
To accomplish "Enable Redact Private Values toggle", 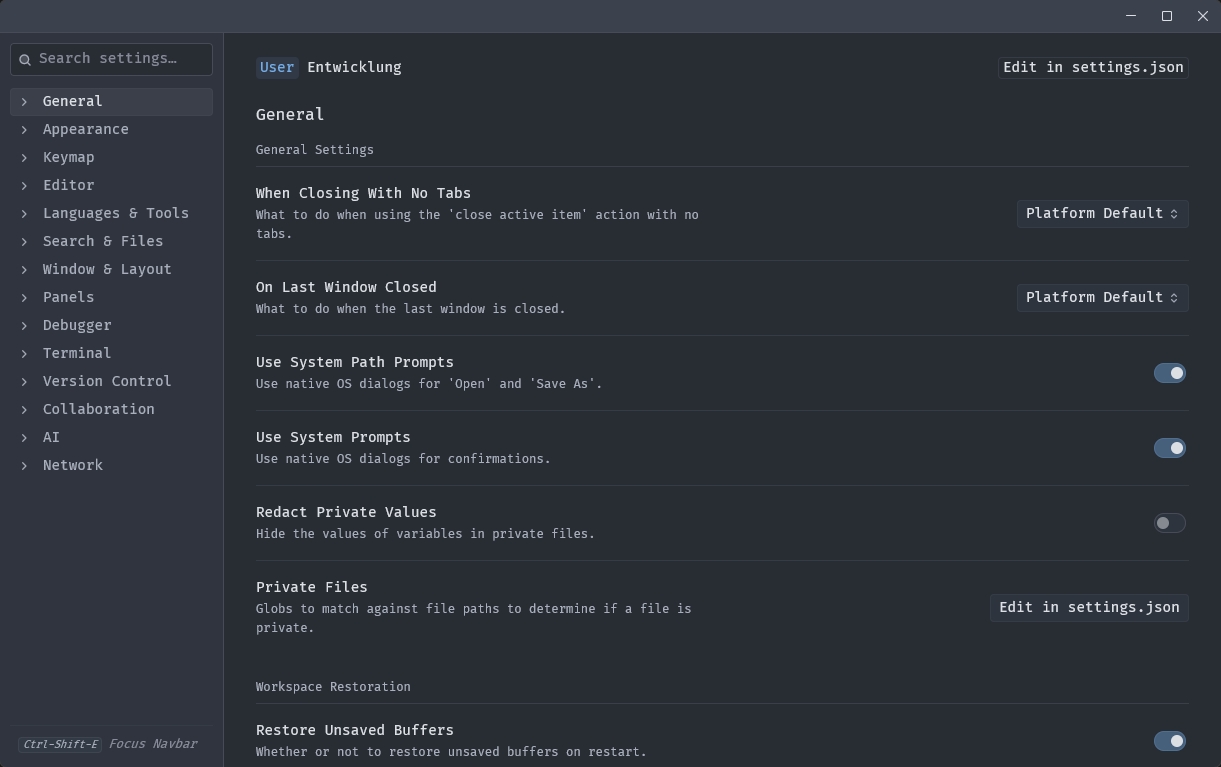I will 1169,523.
